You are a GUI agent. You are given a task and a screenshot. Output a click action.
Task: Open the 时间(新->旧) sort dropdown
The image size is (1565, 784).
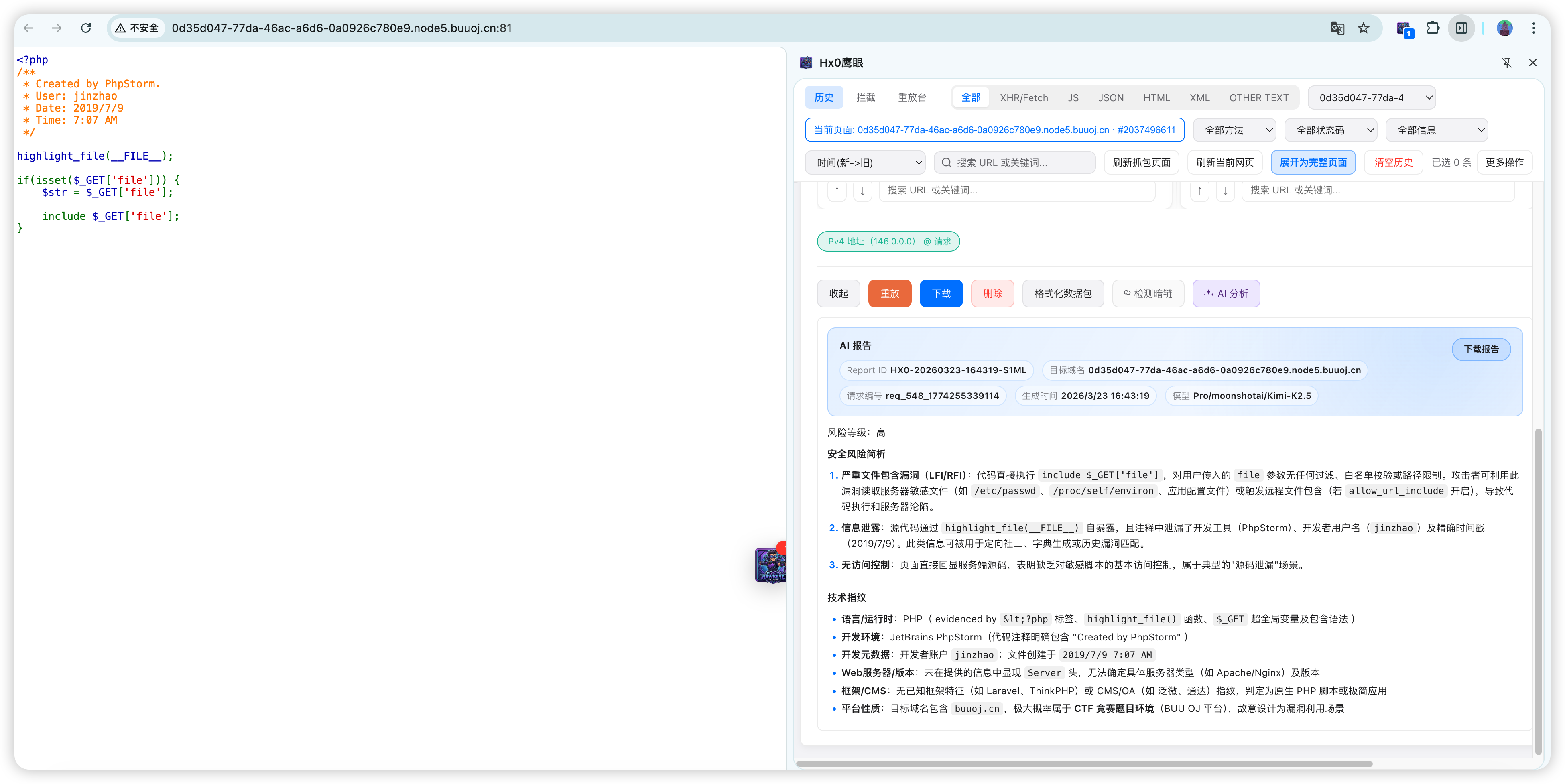point(865,163)
